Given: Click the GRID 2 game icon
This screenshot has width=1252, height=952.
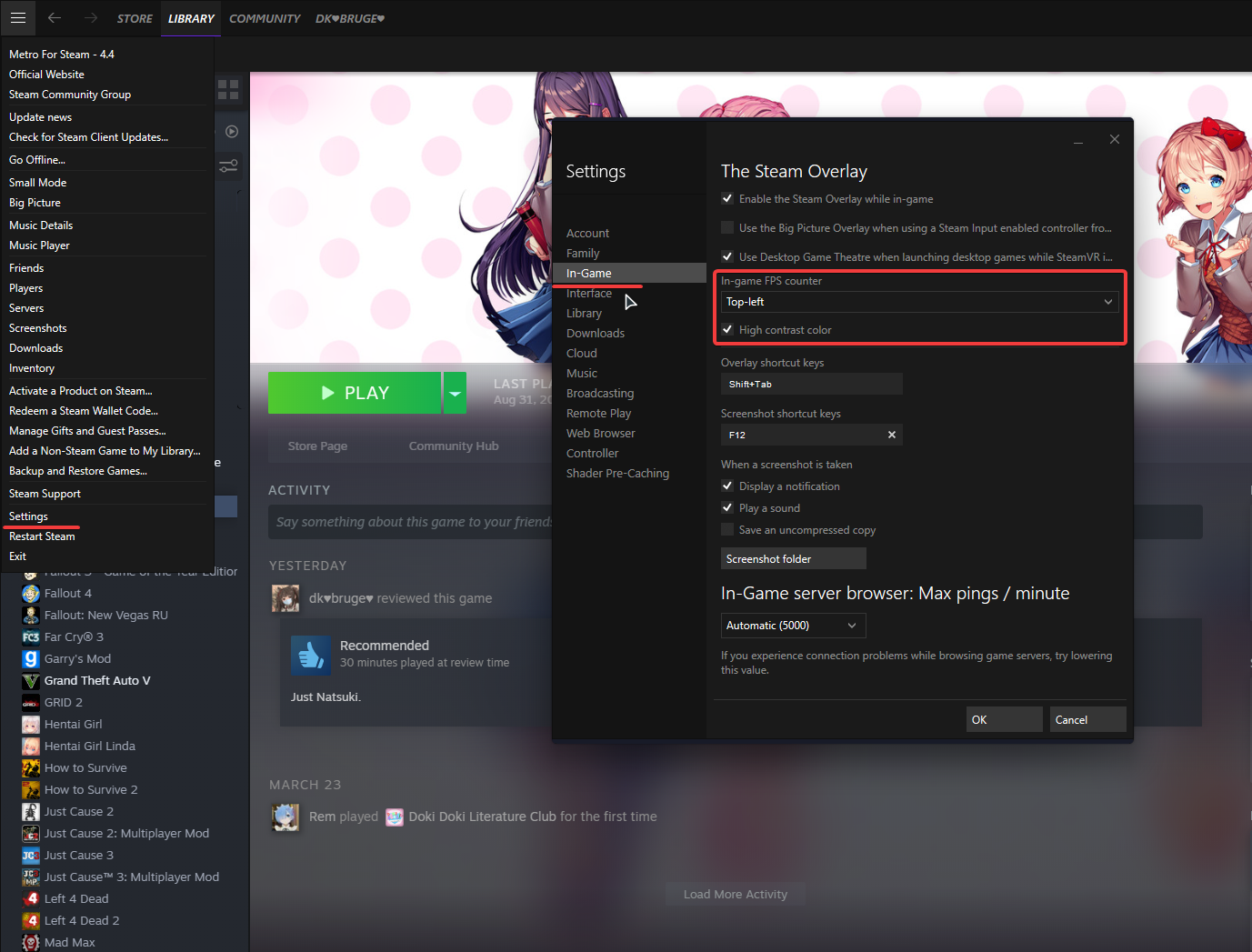Looking at the screenshot, I should pos(31,703).
